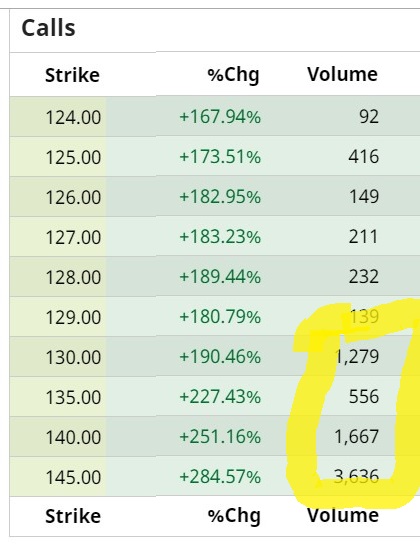This screenshot has height=549, width=420.
Task: Click the +190.46% change value
Action: [x=220, y=357]
